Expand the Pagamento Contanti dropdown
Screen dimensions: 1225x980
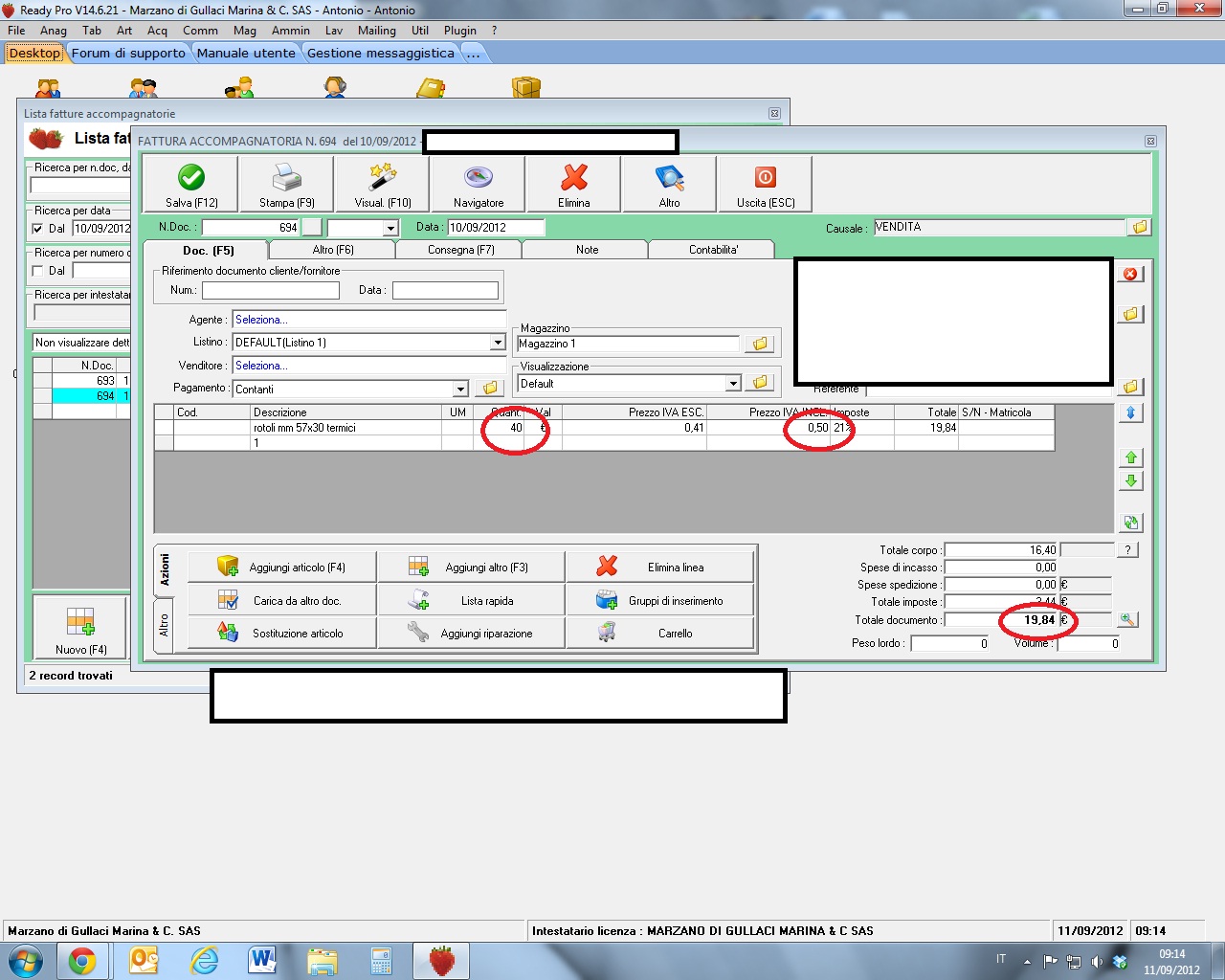tap(460, 389)
